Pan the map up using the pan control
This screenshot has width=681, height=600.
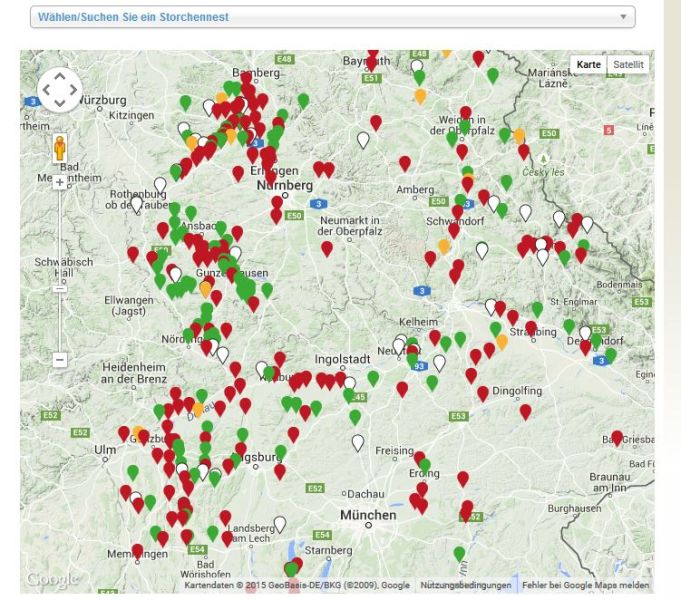59,76
